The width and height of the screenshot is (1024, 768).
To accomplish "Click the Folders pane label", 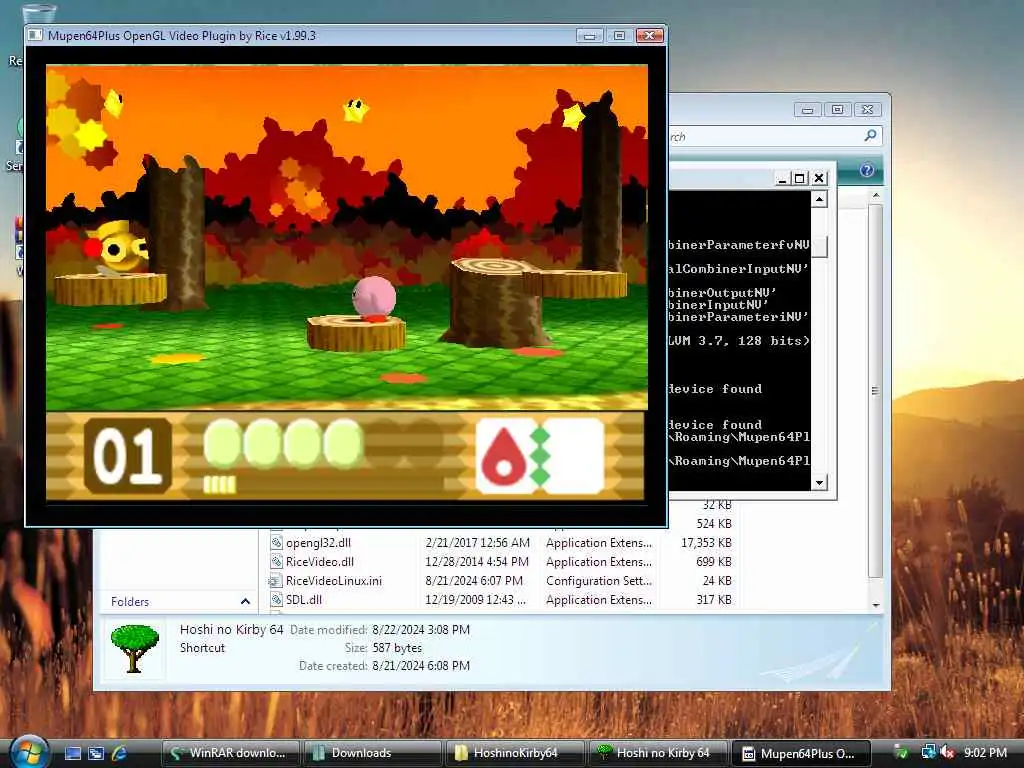I will coord(130,601).
